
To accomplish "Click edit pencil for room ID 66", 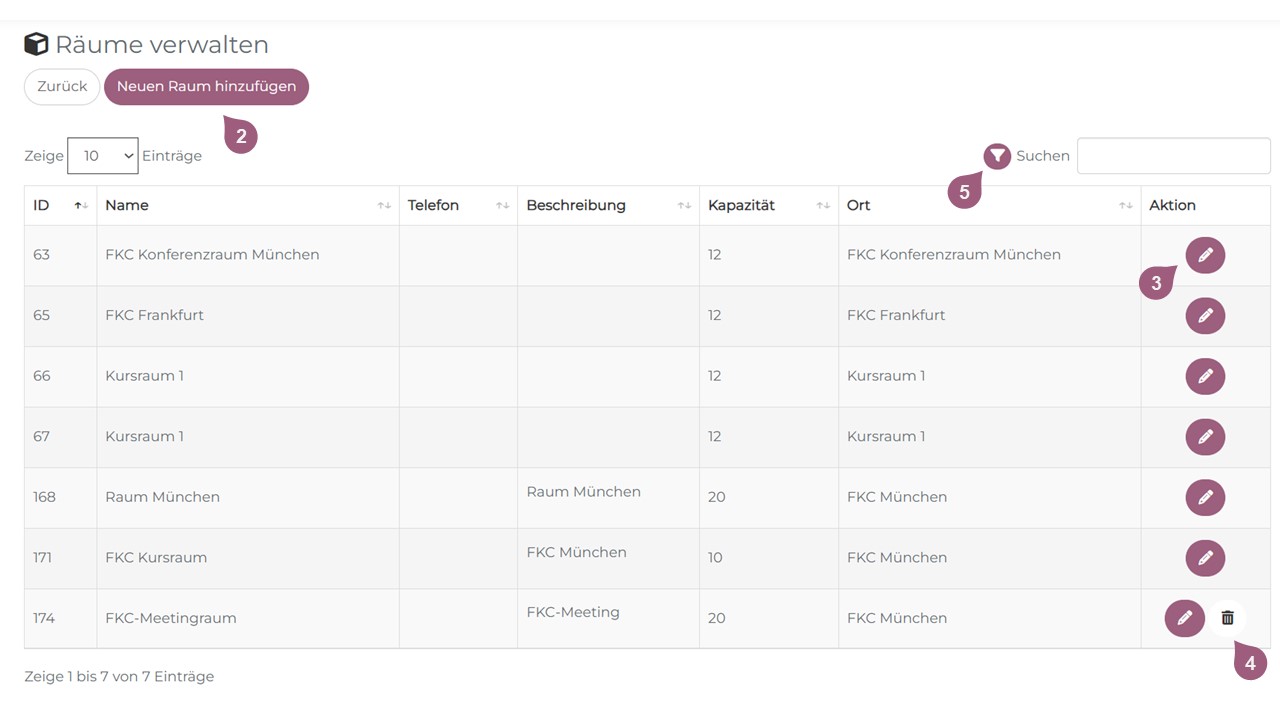I will (x=1205, y=376).
